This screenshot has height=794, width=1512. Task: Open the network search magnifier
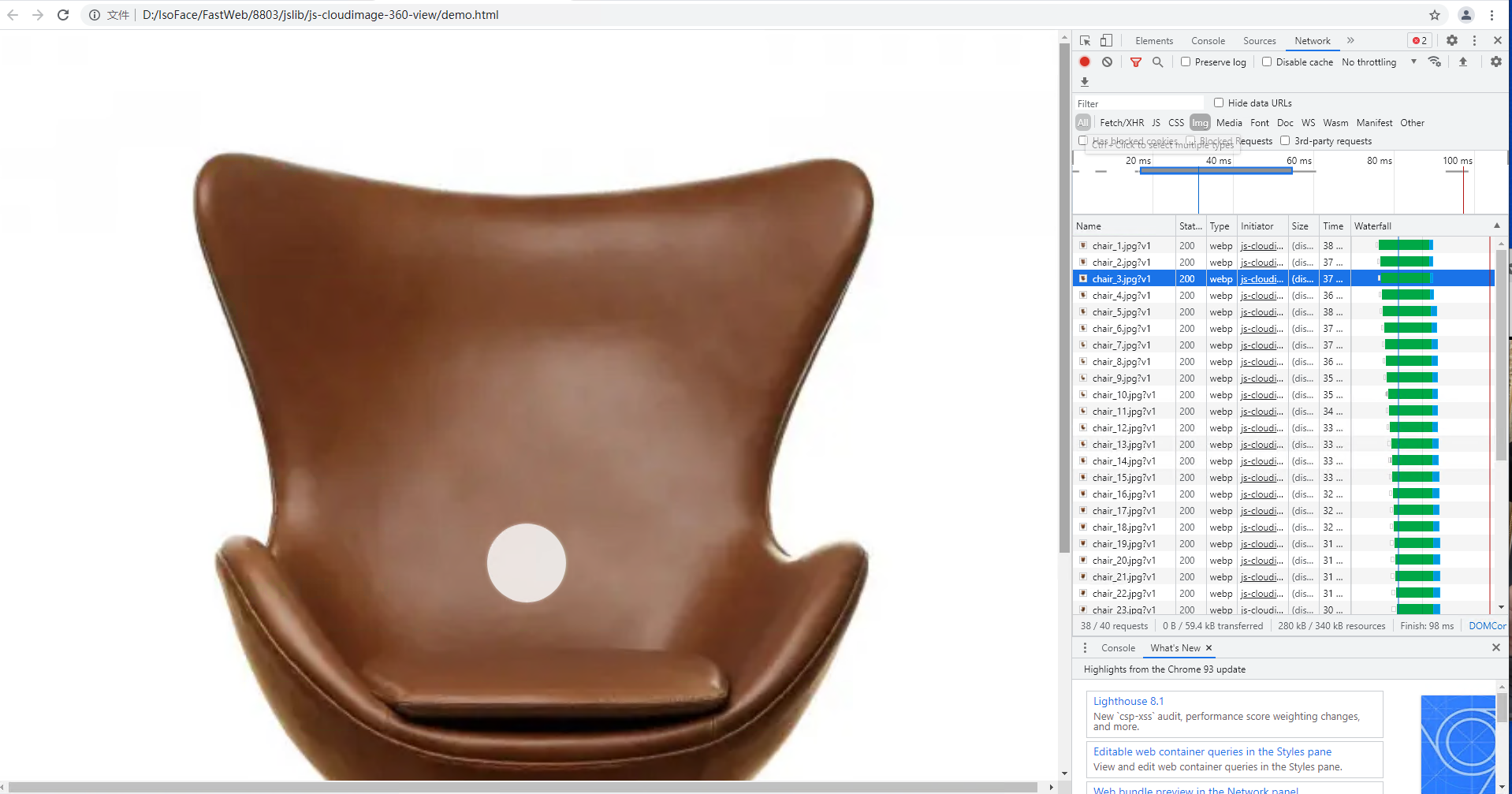1158,62
